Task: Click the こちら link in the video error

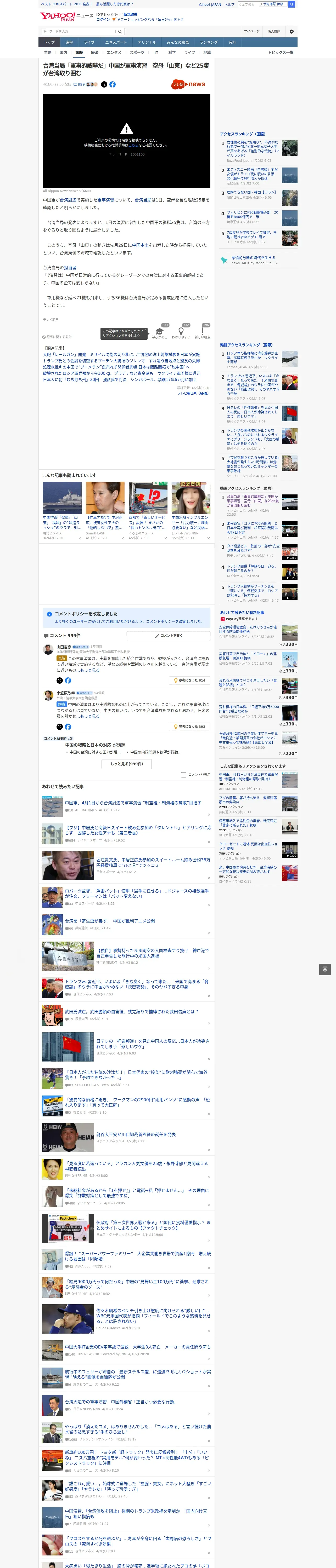Action: coord(133,146)
